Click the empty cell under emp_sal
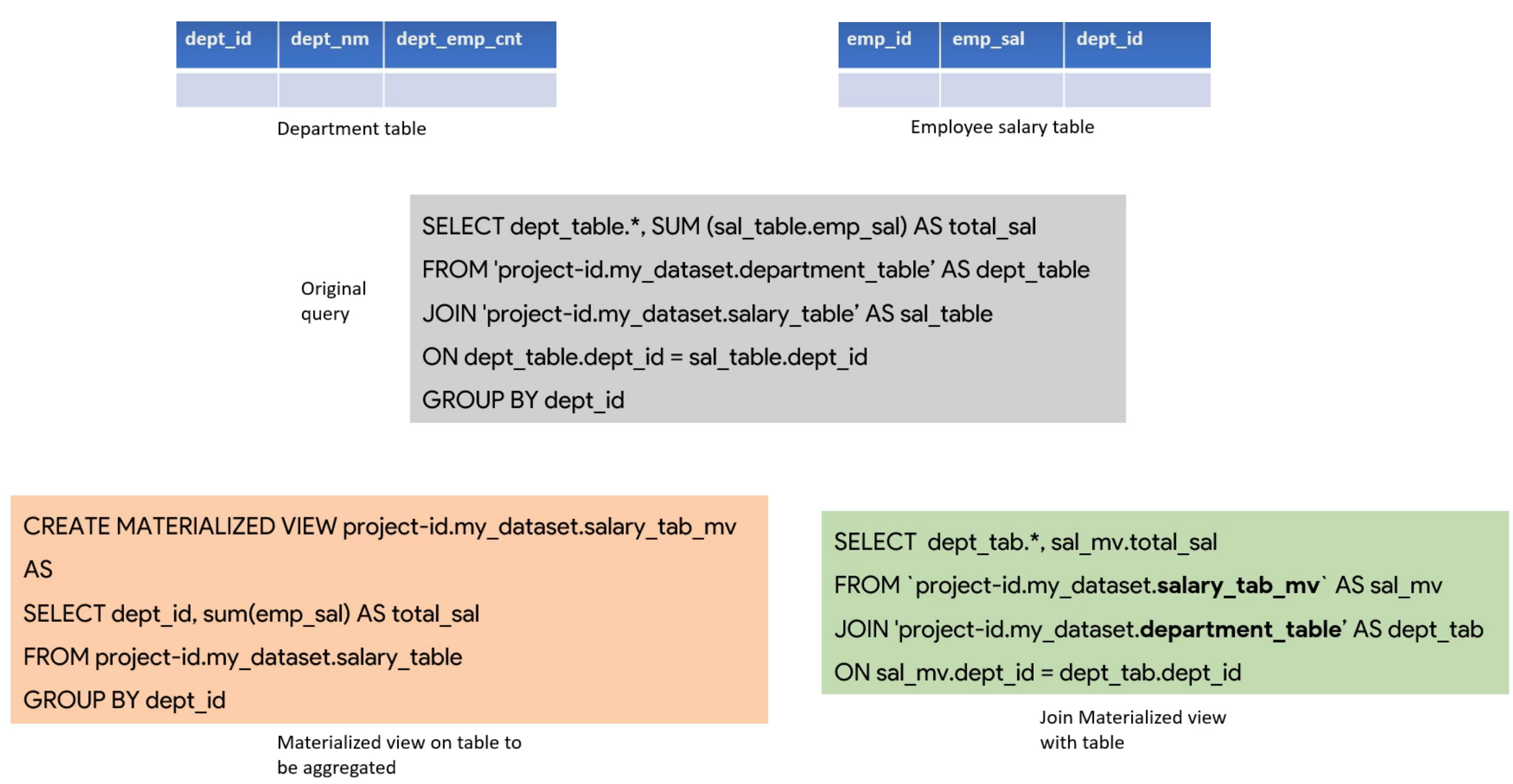The width and height of the screenshot is (1513, 784). (x=1001, y=89)
